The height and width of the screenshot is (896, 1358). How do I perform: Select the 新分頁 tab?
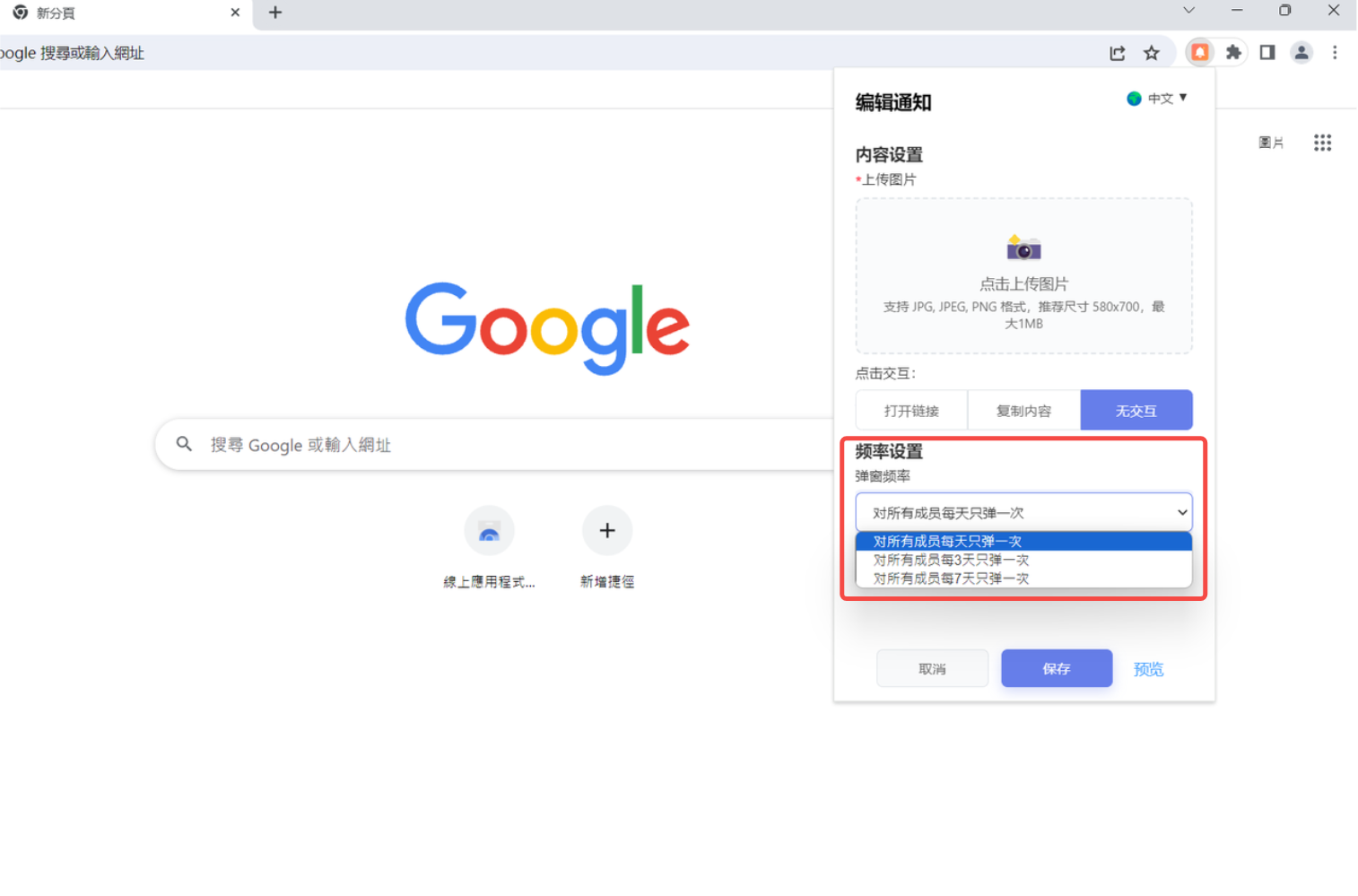tap(126, 13)
